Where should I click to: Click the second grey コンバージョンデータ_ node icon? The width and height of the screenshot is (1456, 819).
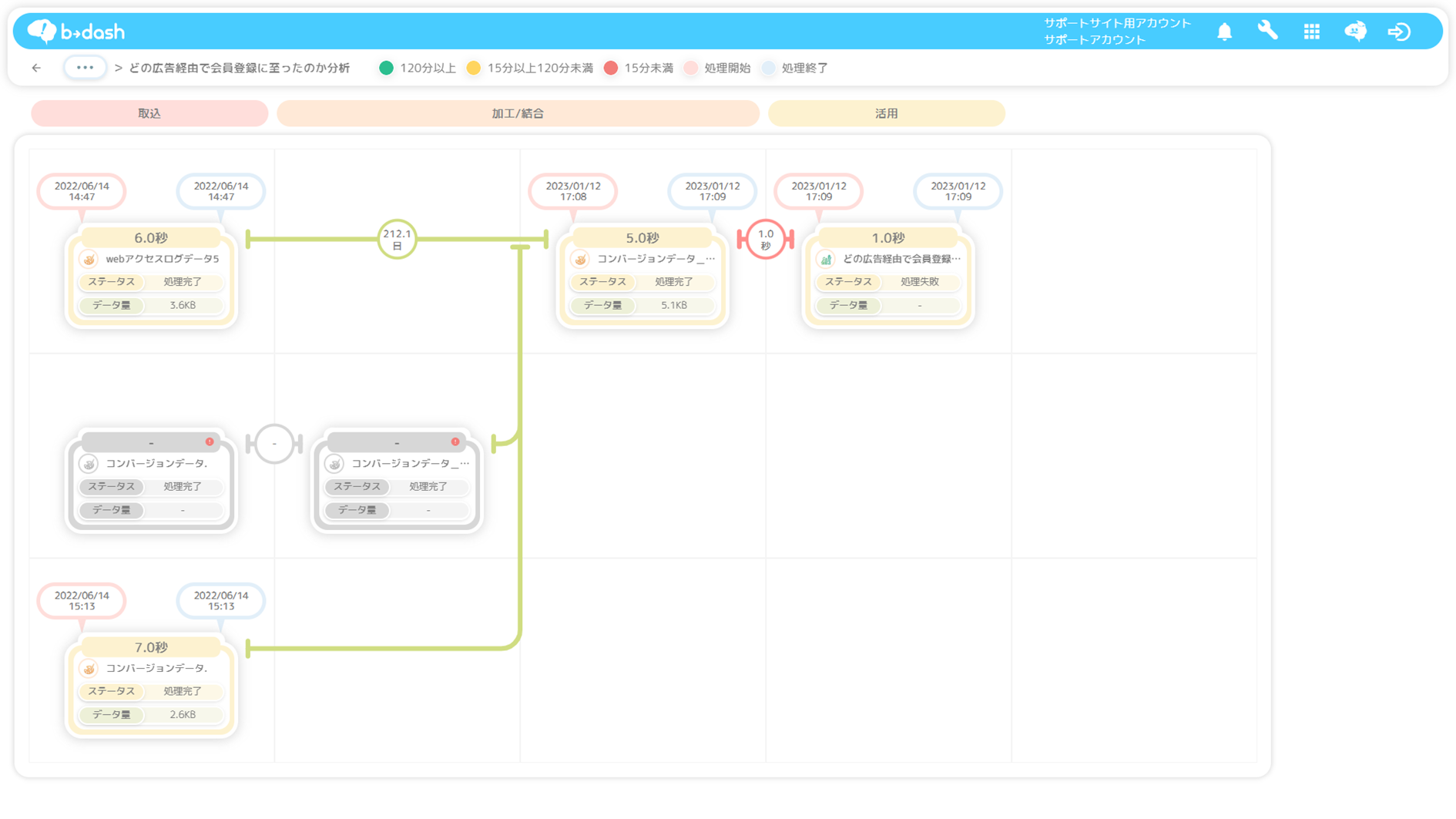[x=335, y=464]
